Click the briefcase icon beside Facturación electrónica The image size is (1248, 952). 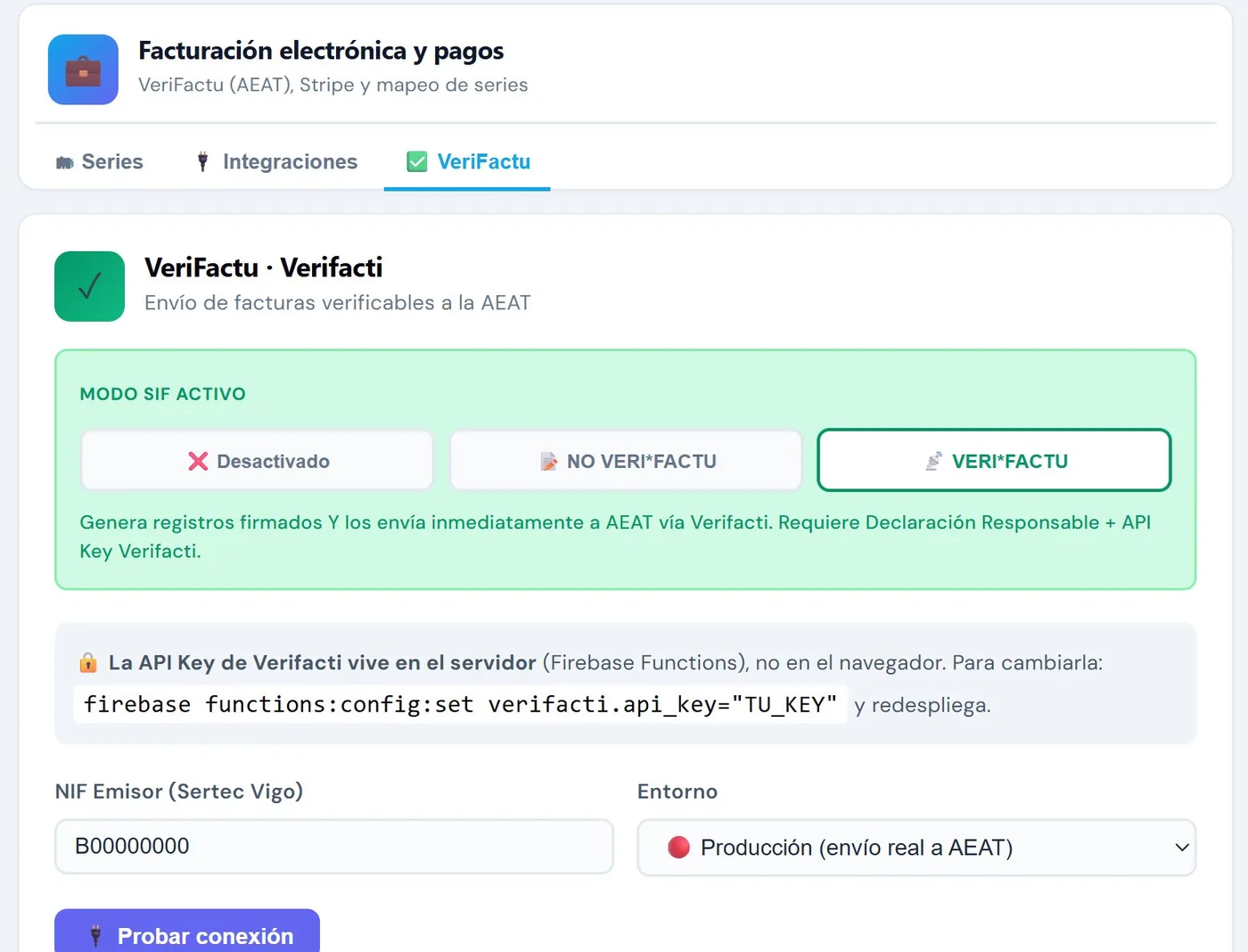(83, 70)
